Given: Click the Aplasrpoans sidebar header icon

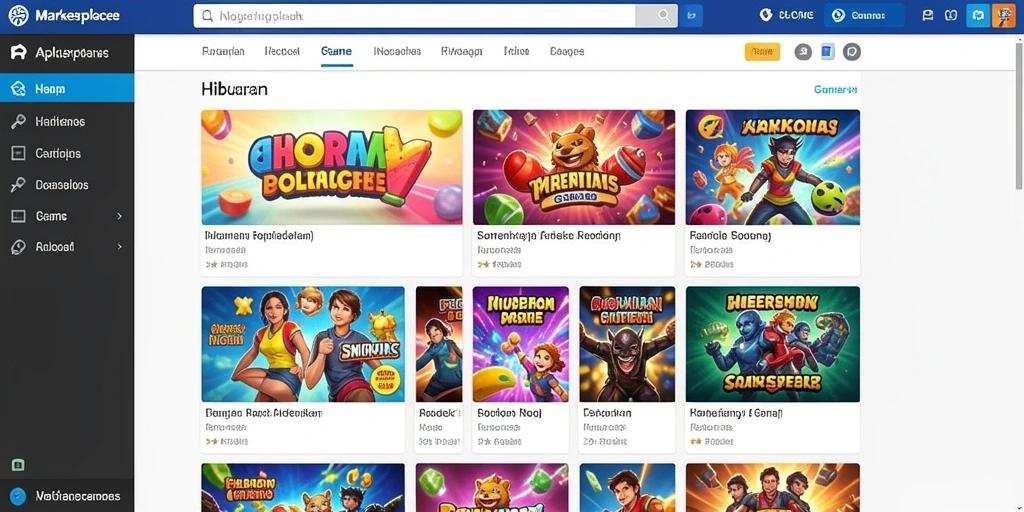Looking at the screenshot, I should [19, 53].
